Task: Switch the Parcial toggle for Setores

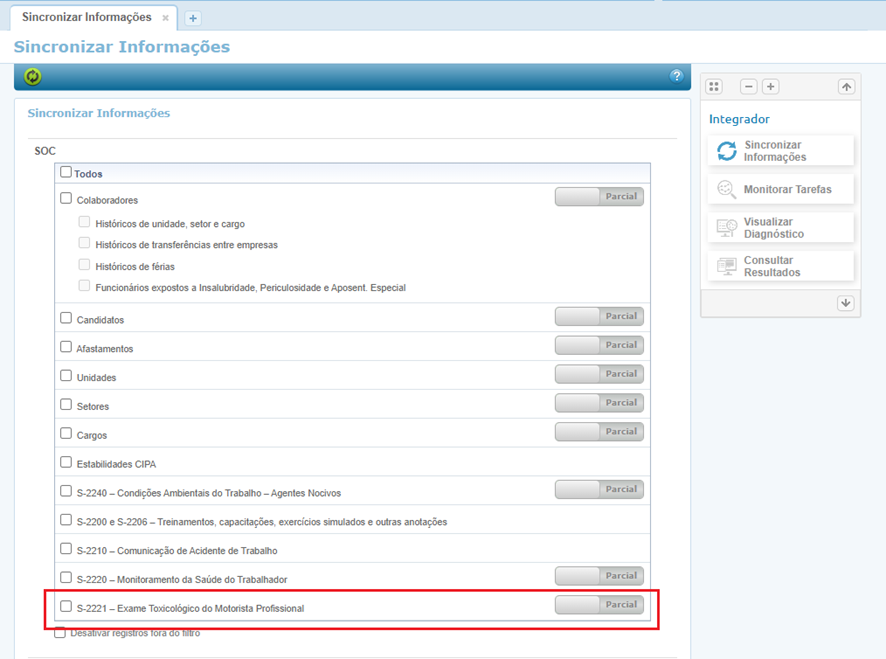Action: pyautogui.click(x=599, y=403)
